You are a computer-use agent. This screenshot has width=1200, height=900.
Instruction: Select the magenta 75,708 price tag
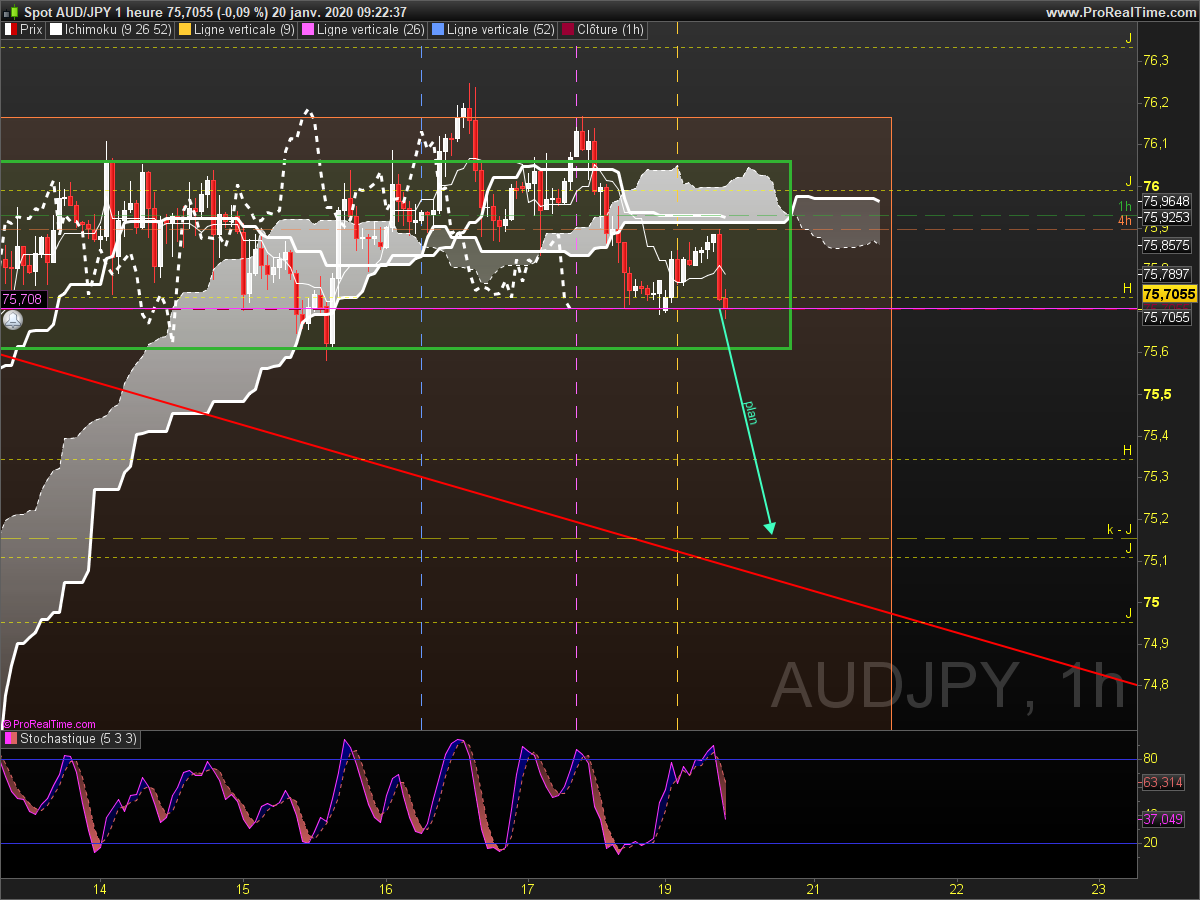(22, 299)
